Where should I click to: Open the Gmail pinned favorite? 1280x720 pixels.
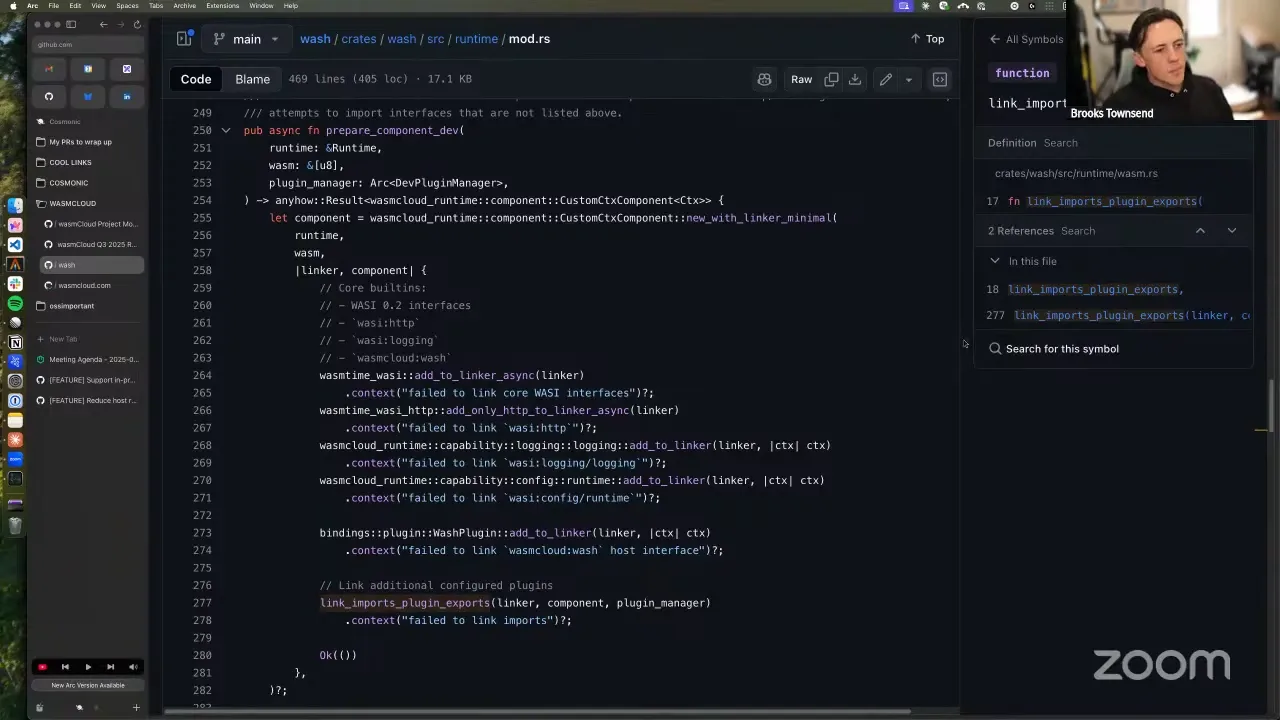[x=49, y=69]
